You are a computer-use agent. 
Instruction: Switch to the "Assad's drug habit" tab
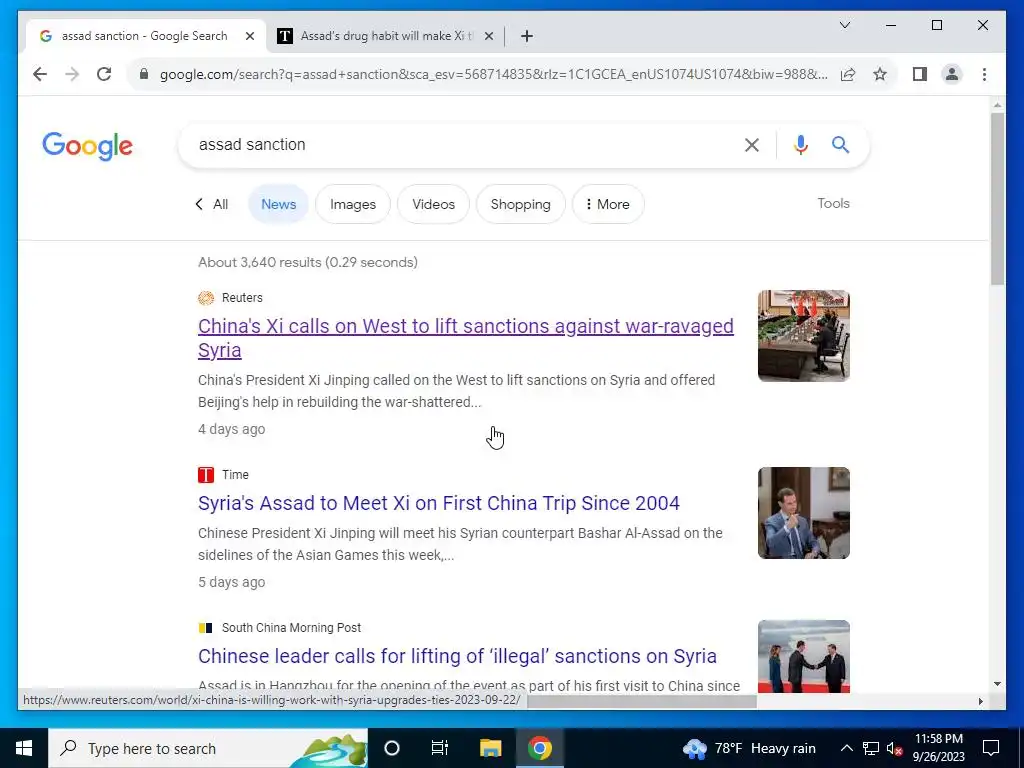click(385, 36)
